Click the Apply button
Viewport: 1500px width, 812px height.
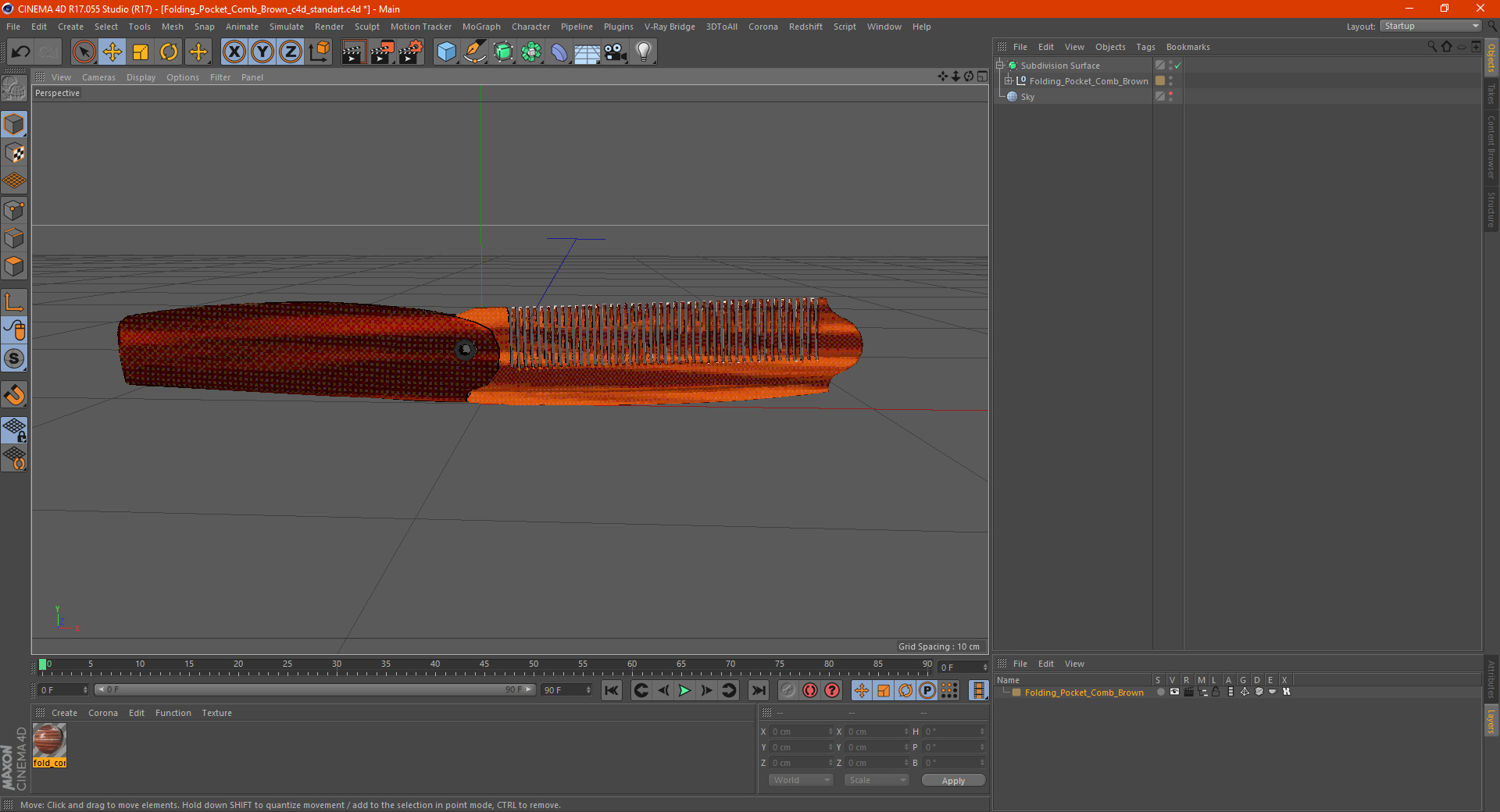click(953, 781)
